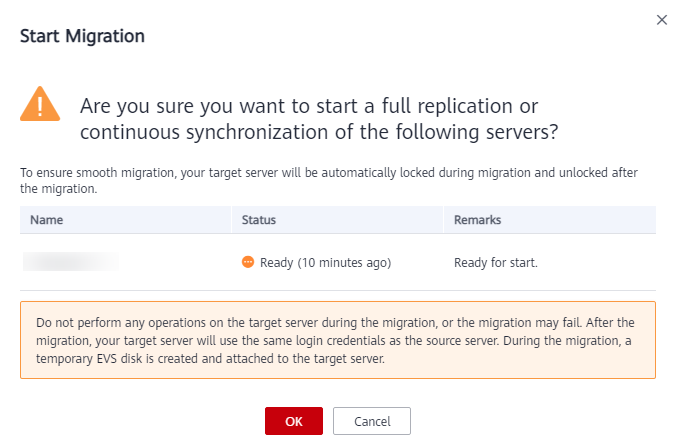Click the "To ensure smooth migration" description line
Viewport: 681px width, 444px height.
coord(328,173)
